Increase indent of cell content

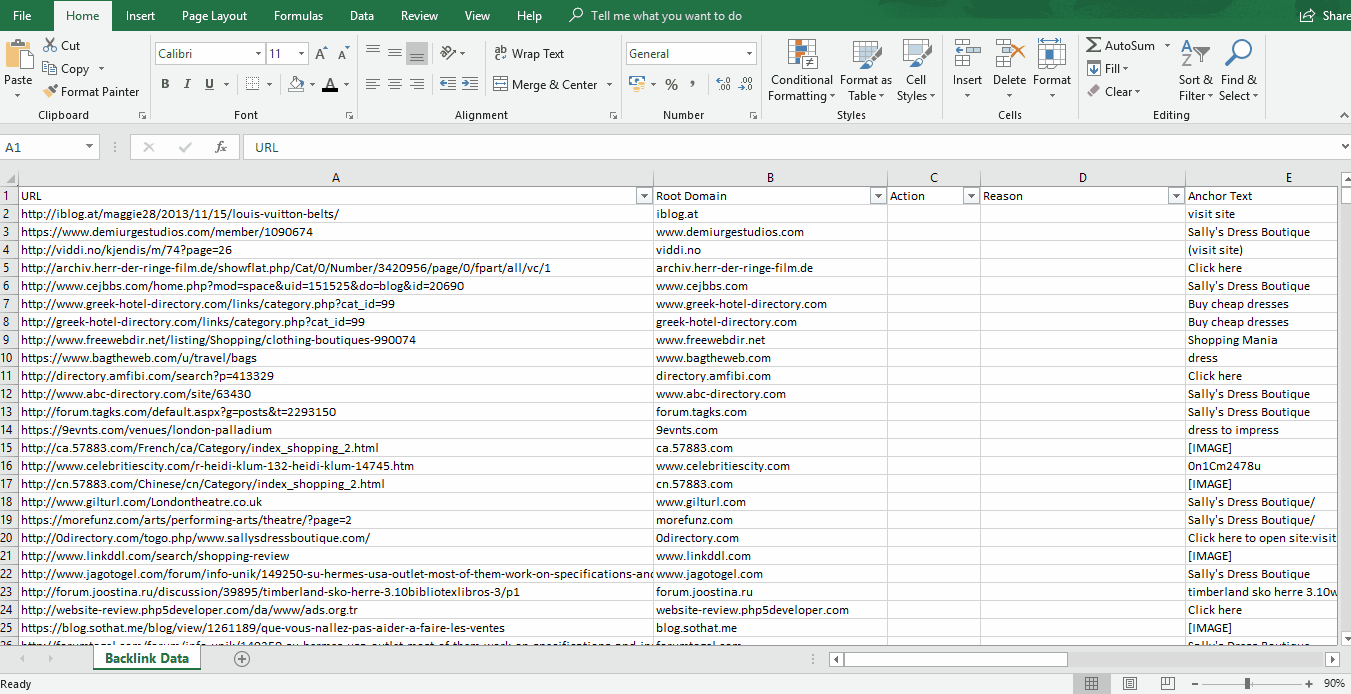[469, 85]
